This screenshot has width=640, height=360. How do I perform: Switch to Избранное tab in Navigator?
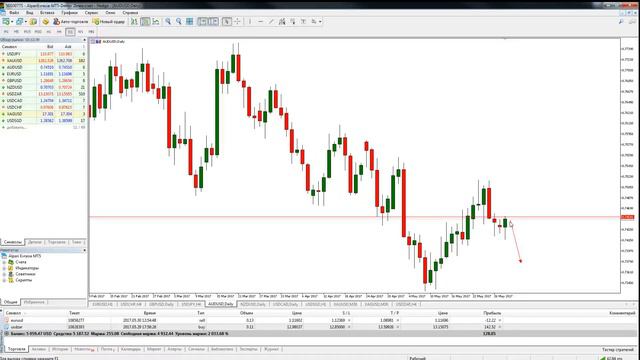coord(34,302)
